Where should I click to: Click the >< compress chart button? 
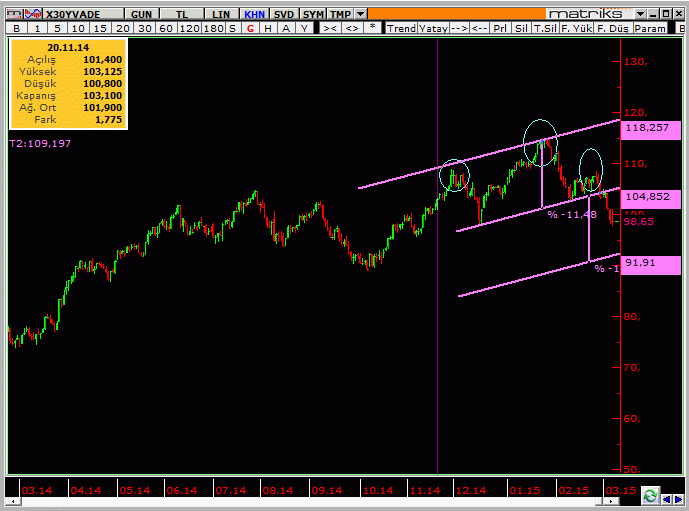(330, 29)
